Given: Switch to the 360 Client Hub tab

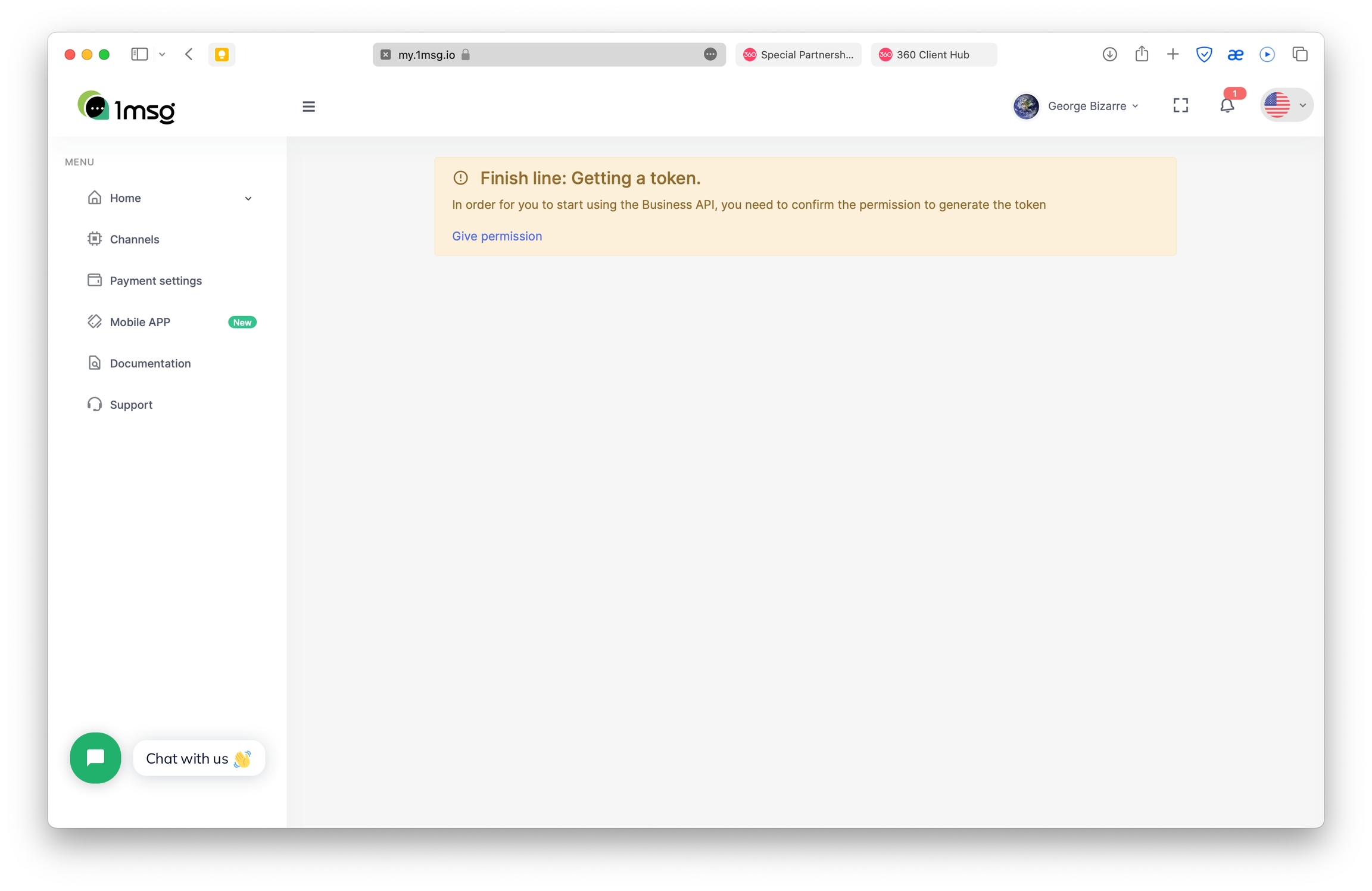Looking at the screenshot, I should [x=933, y=55].
